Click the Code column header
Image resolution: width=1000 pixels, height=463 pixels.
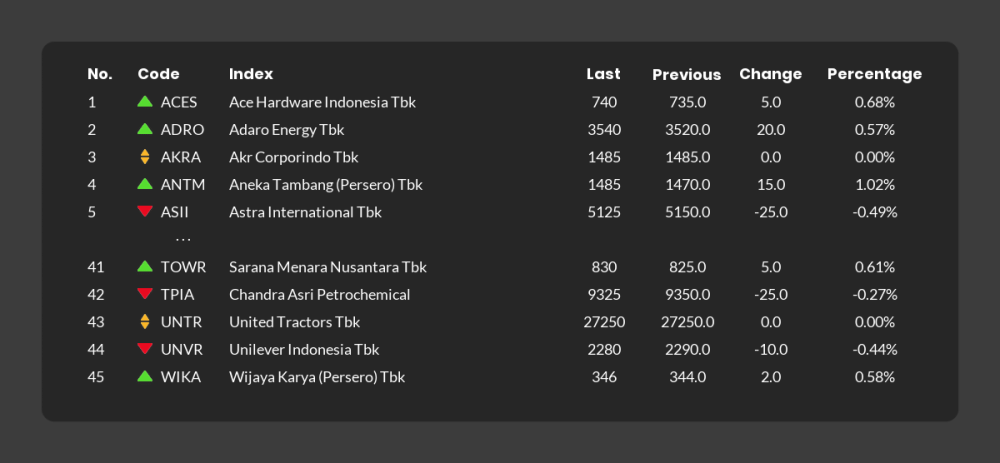tap(158, 74)
